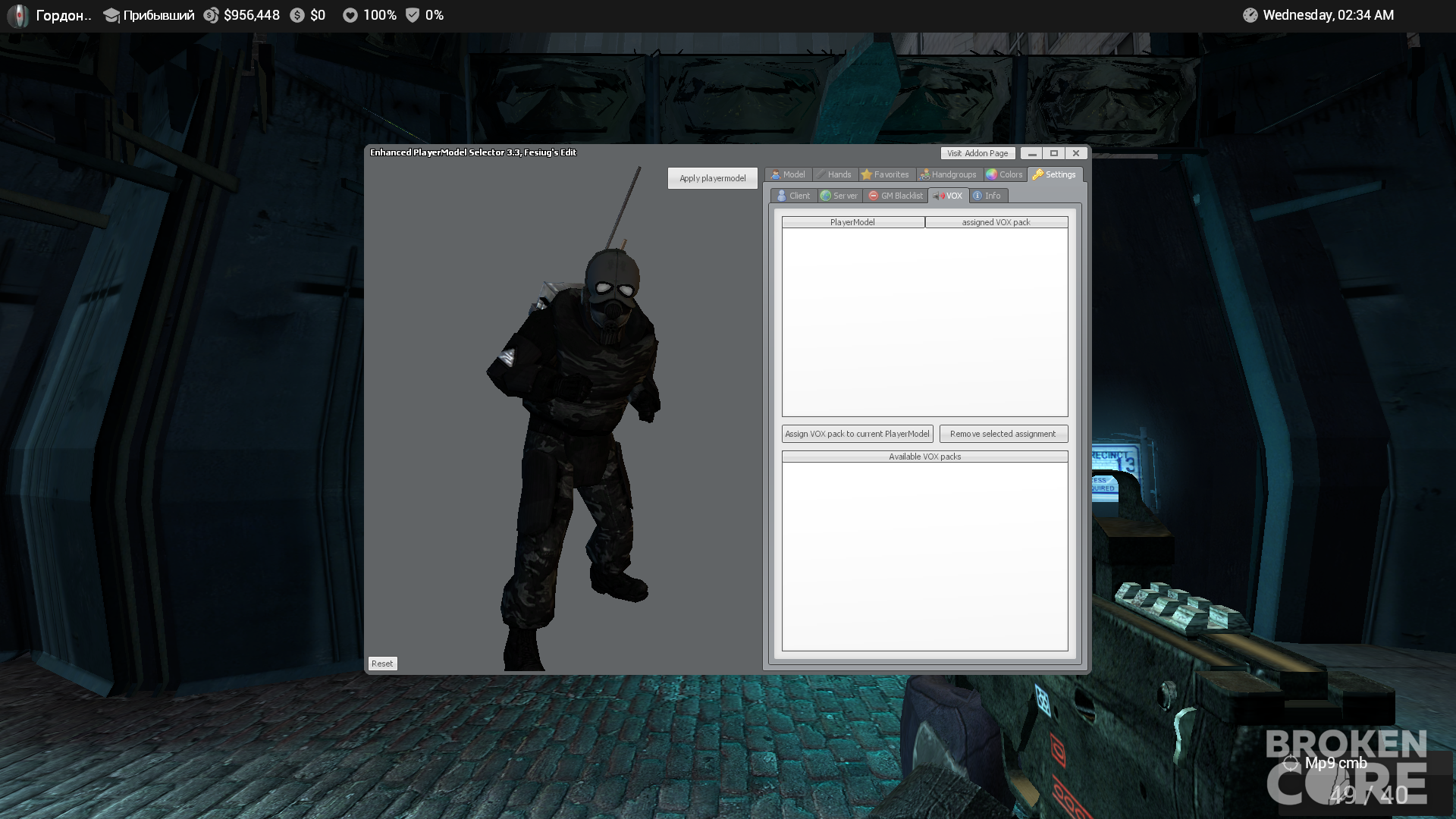Sort by assigned VOX pack column header
Screen dimensions: 1456x819
pos(996,222)
